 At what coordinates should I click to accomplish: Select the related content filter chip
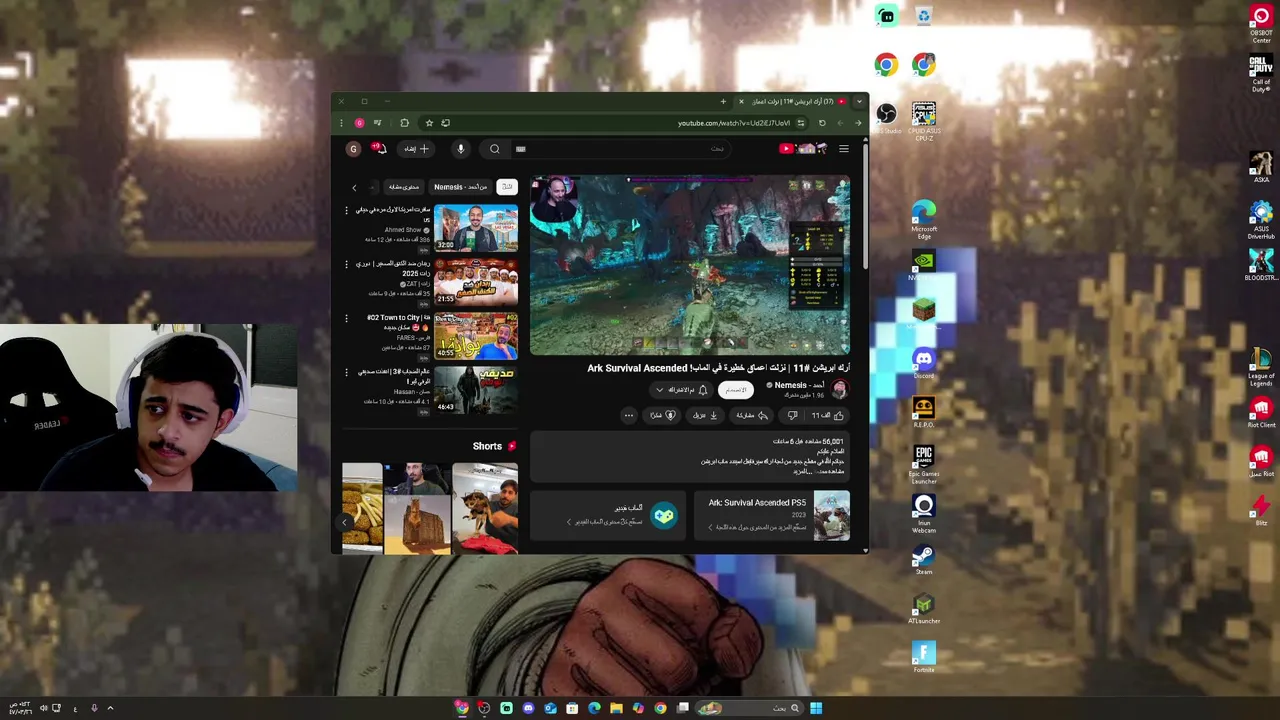404,187
